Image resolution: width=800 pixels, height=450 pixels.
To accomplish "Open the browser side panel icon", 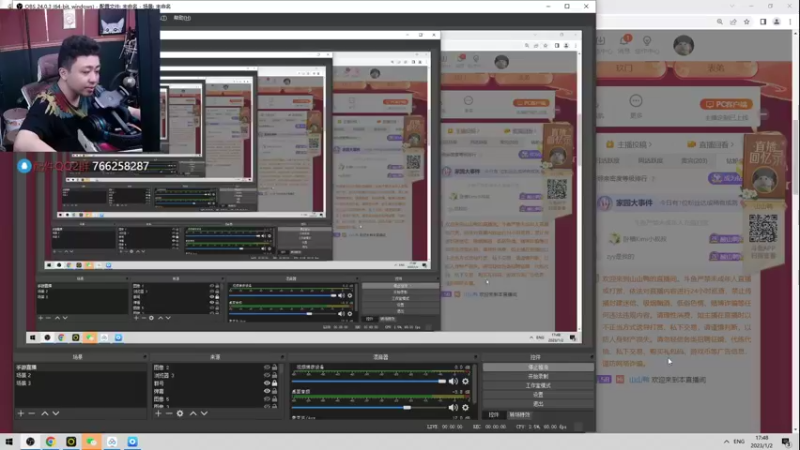I will coord(763,22).
